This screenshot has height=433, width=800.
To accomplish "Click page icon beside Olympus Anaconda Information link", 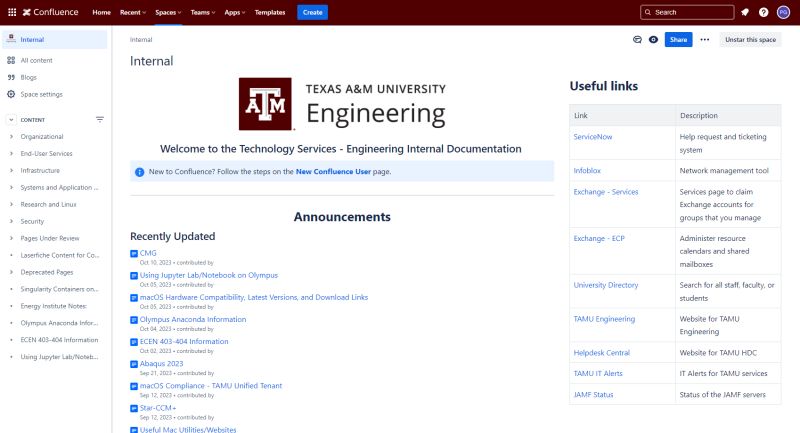I will tap(134, 320).
